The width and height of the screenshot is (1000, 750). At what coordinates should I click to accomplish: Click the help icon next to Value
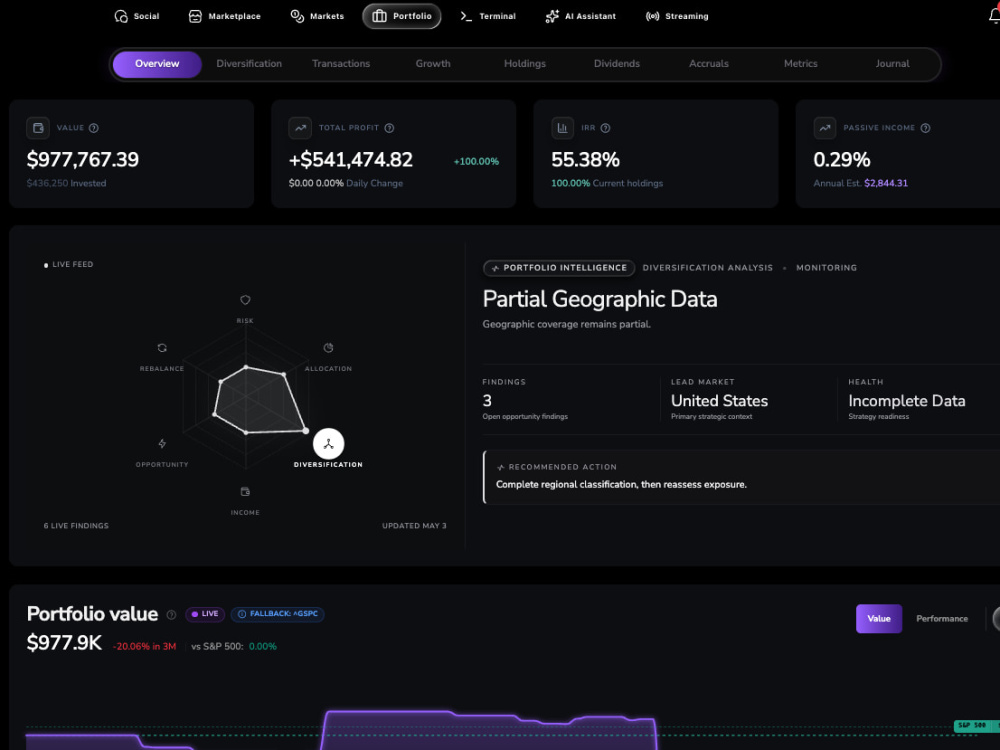94,128
